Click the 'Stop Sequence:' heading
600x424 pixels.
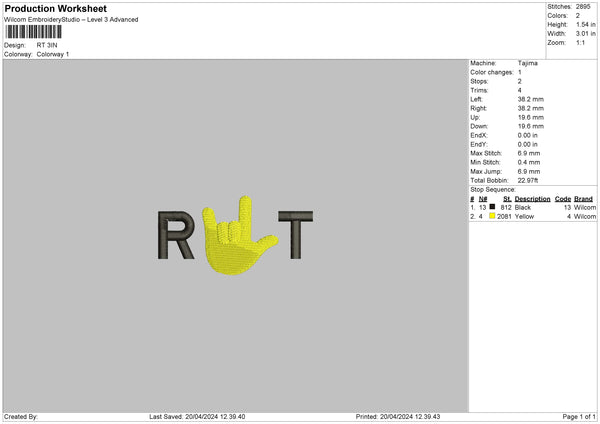point(493,190)
